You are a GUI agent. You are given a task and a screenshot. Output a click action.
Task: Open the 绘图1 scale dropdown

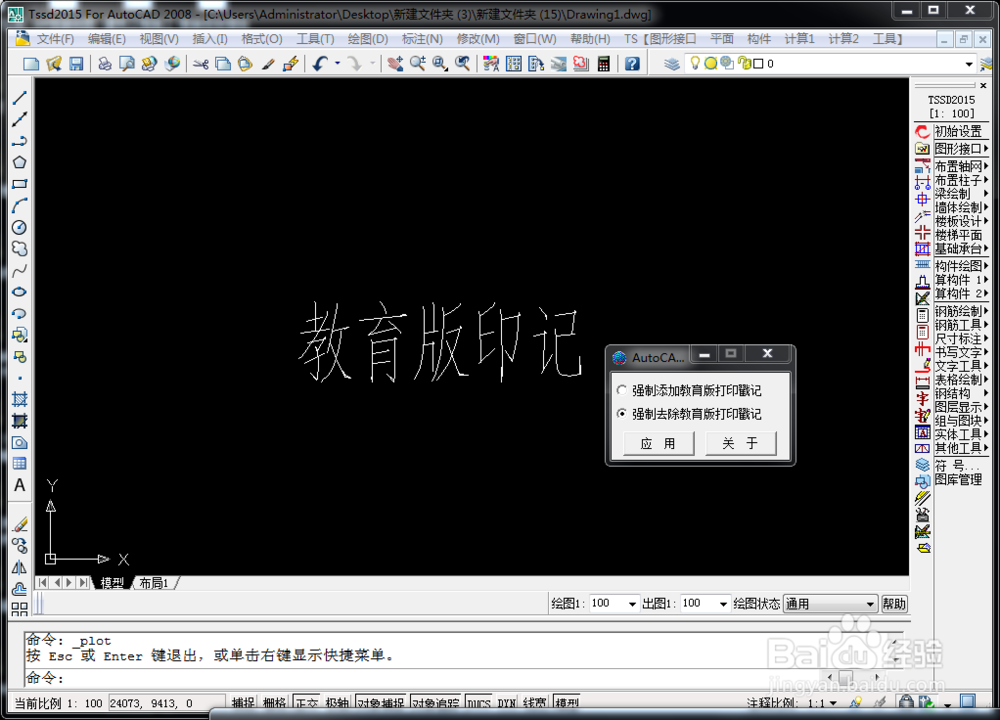coord(632,604)
